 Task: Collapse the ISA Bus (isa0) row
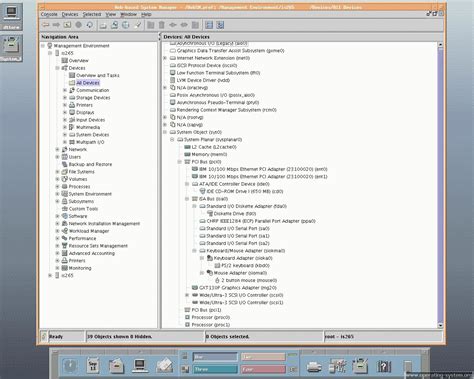coord(187,199)
